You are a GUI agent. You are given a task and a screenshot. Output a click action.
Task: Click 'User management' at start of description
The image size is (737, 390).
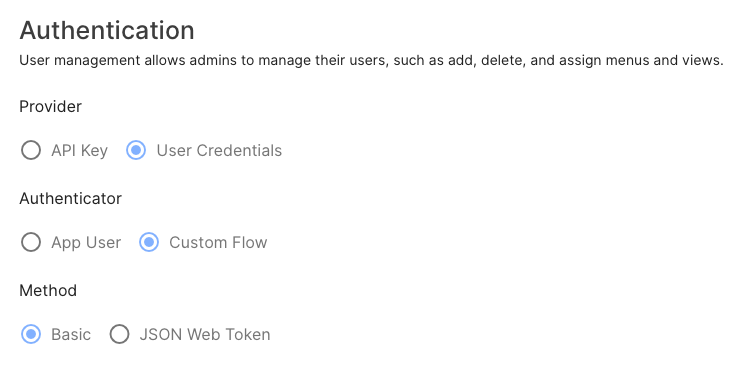point(80,61)
